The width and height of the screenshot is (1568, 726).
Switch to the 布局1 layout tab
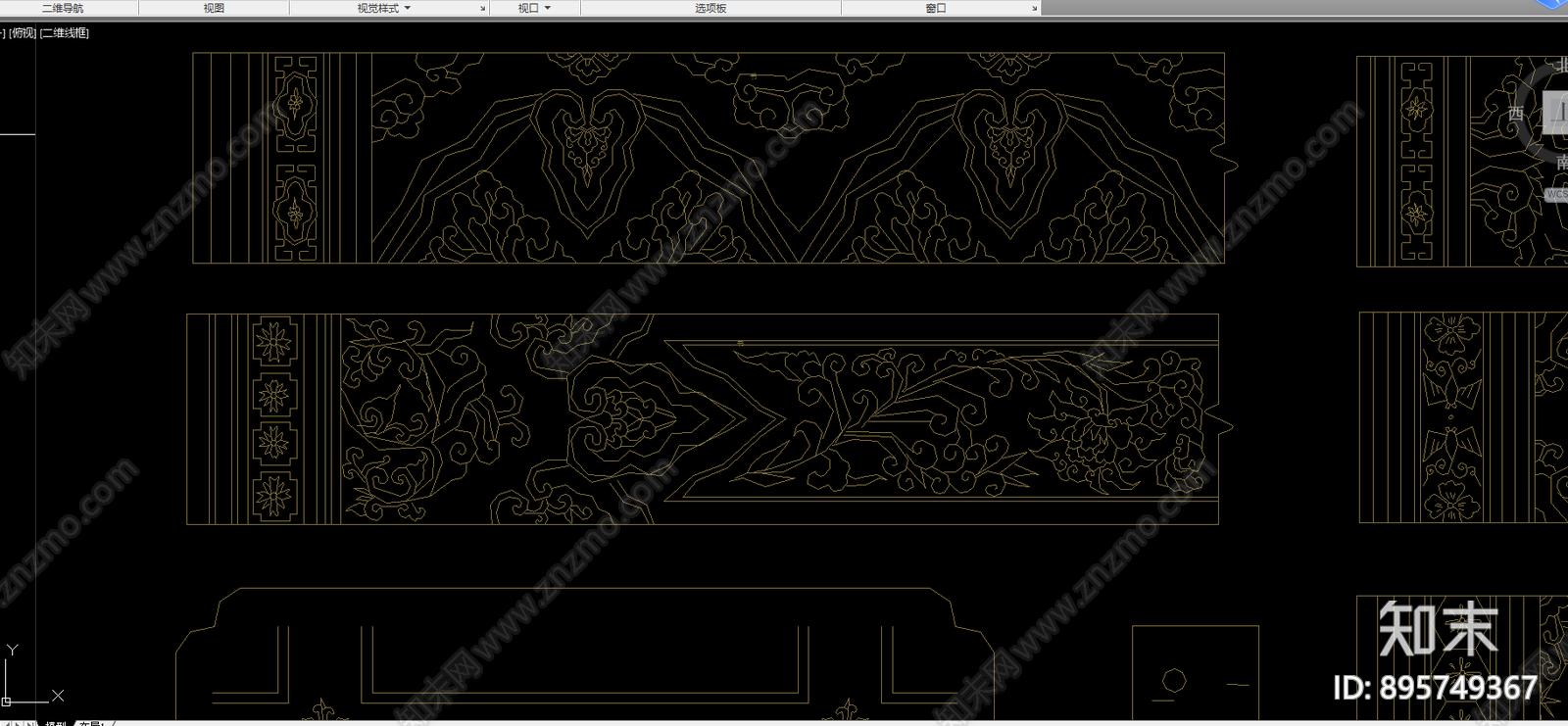tap(93, 724)
